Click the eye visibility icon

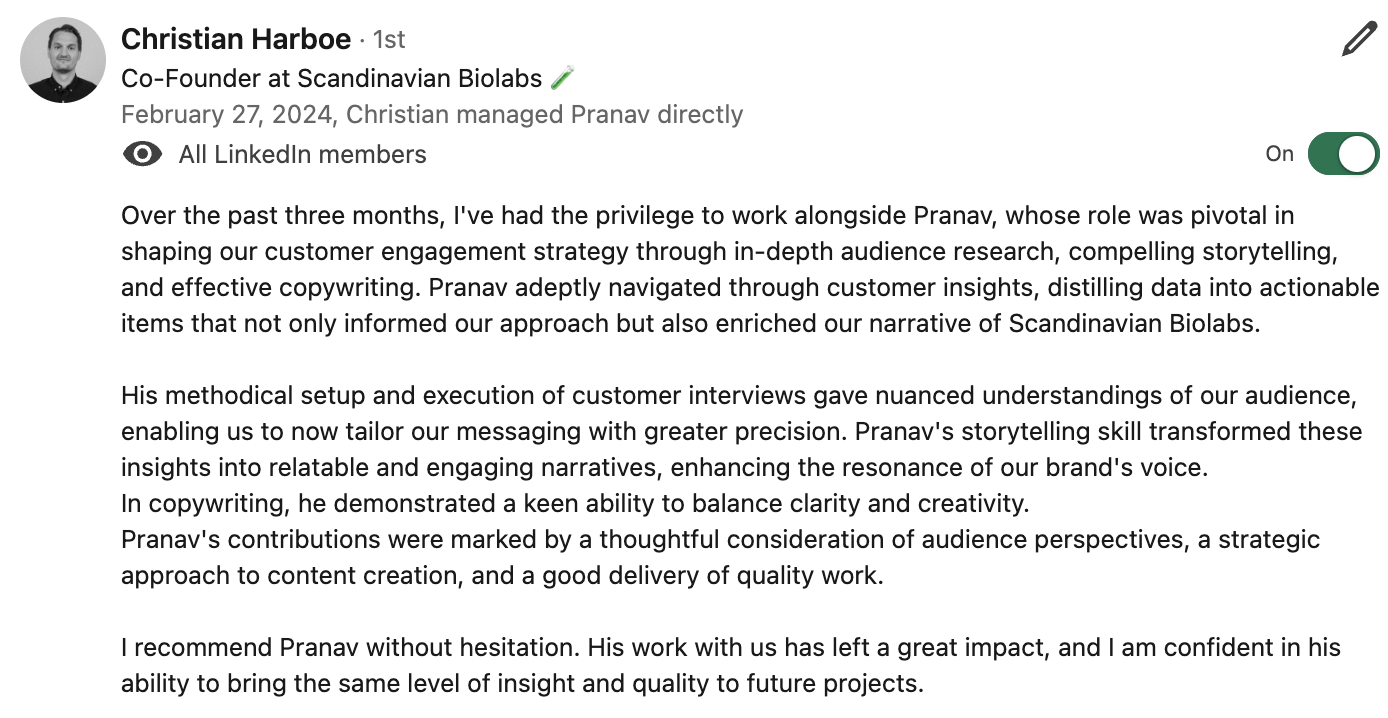pyautogui.click(x=142, y=154)
